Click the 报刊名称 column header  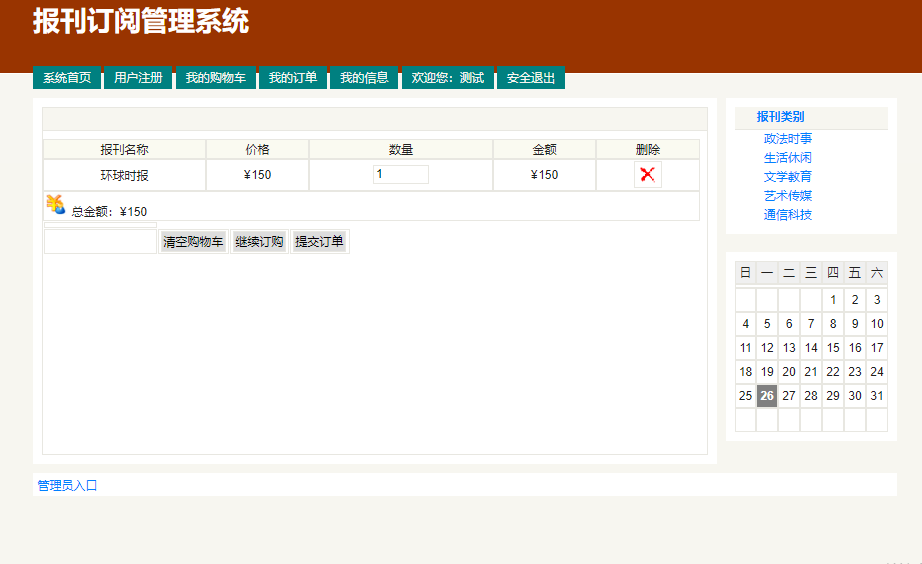(125, 149)
